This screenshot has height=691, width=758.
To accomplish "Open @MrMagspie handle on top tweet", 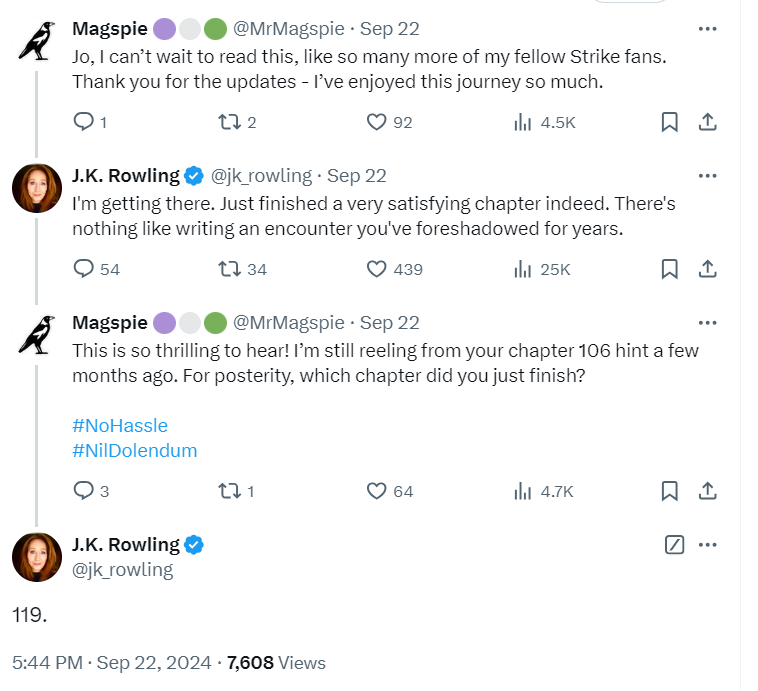I will pos(289,29).
